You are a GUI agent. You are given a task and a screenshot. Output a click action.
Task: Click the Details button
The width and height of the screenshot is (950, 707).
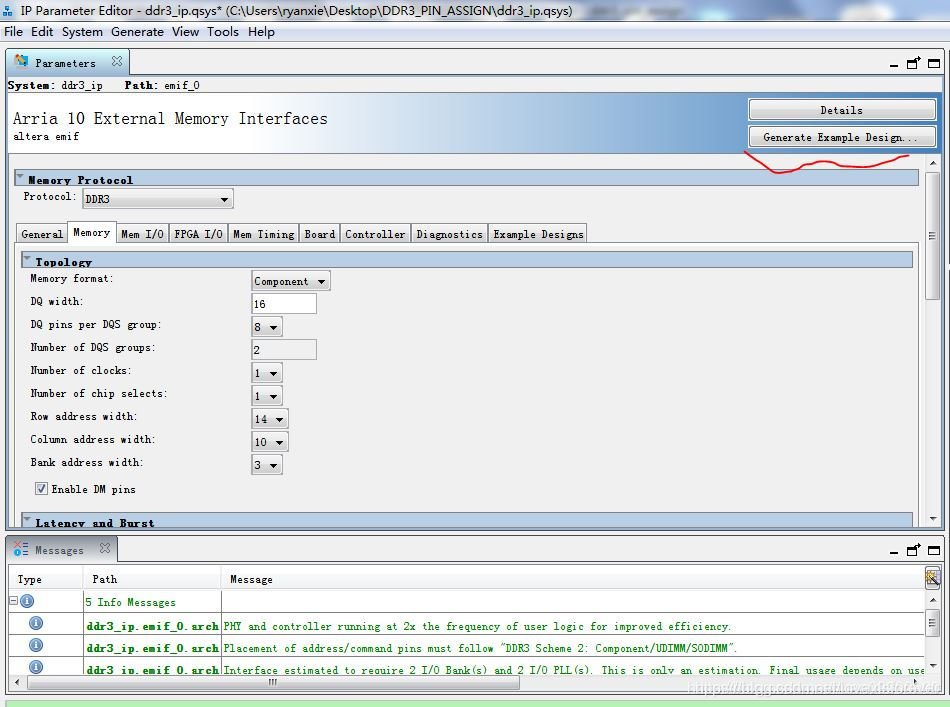[842, 110]
